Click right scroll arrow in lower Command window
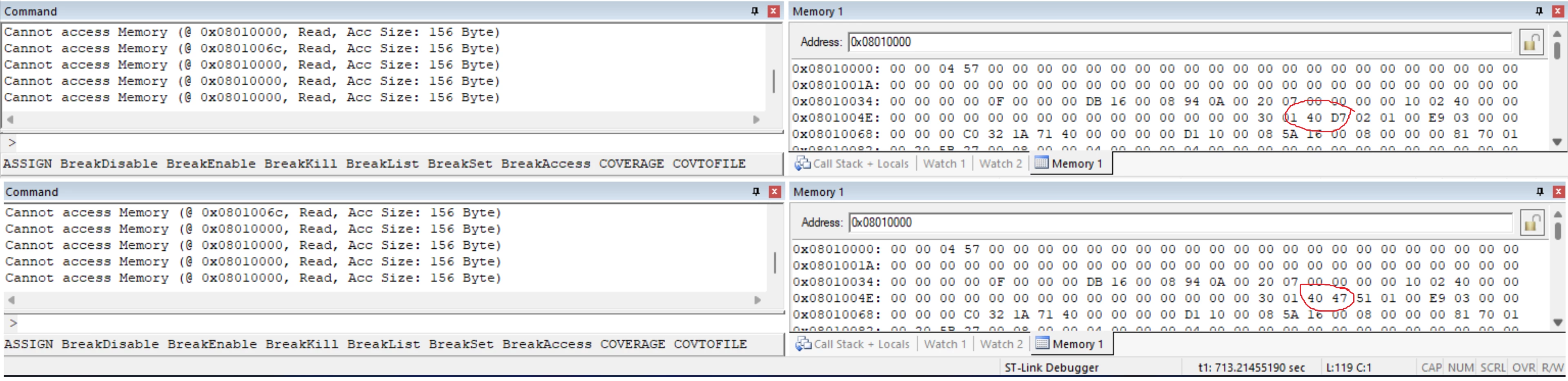Viewport: 1568px width, 381px height. pos(758,301)
